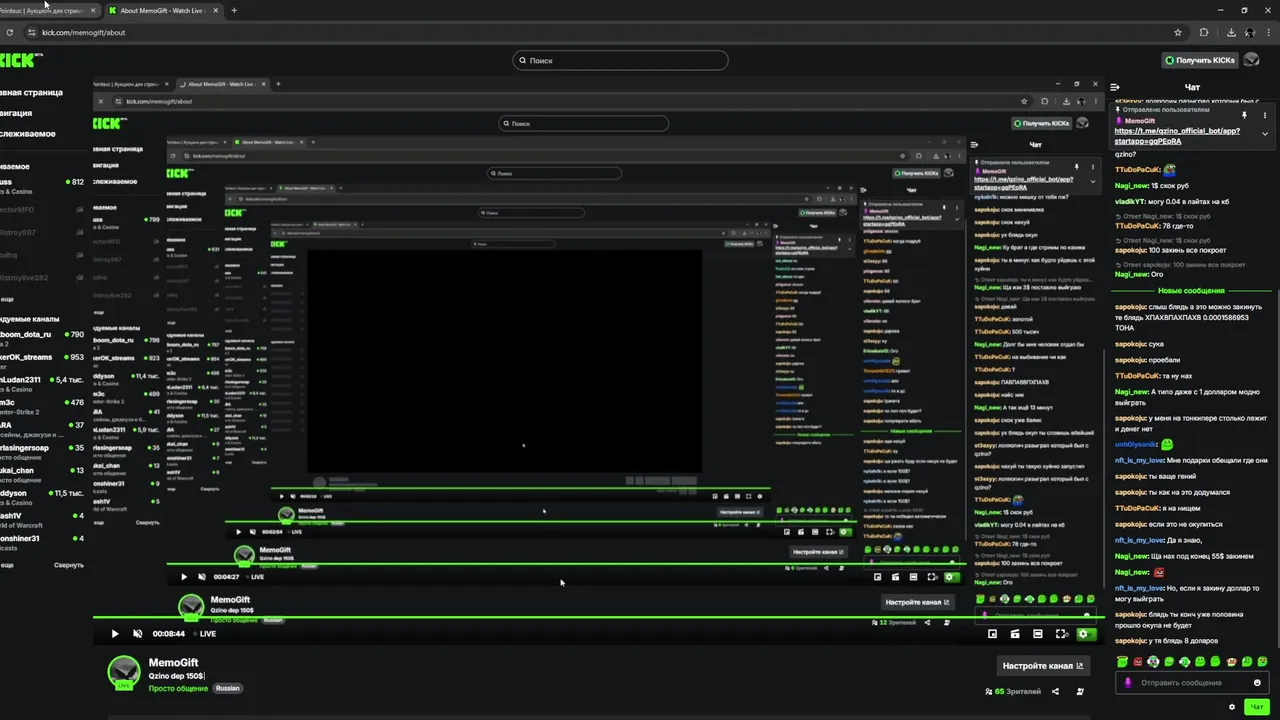Click the purple icon in the message box

[x=1128, y=682]
